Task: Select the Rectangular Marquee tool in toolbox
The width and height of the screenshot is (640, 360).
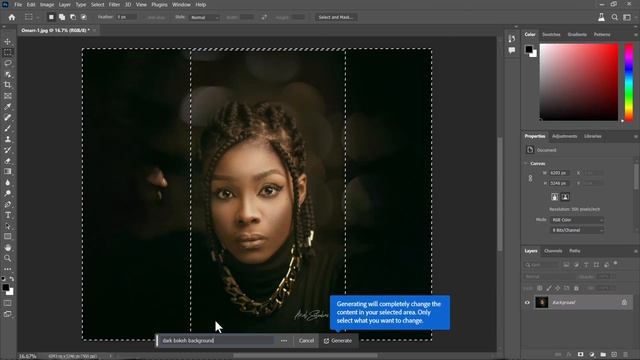Action: tap(8, 52)
